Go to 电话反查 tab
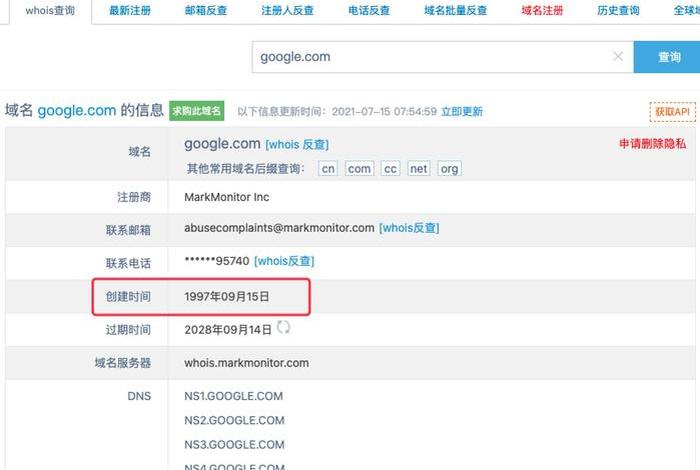The height and width of the screenshot is (470, 700). [x=369, y=11]
